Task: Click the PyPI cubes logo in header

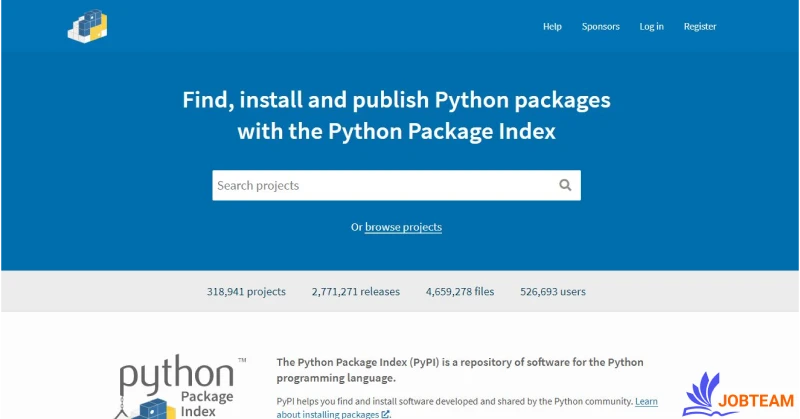Action: 87,26
